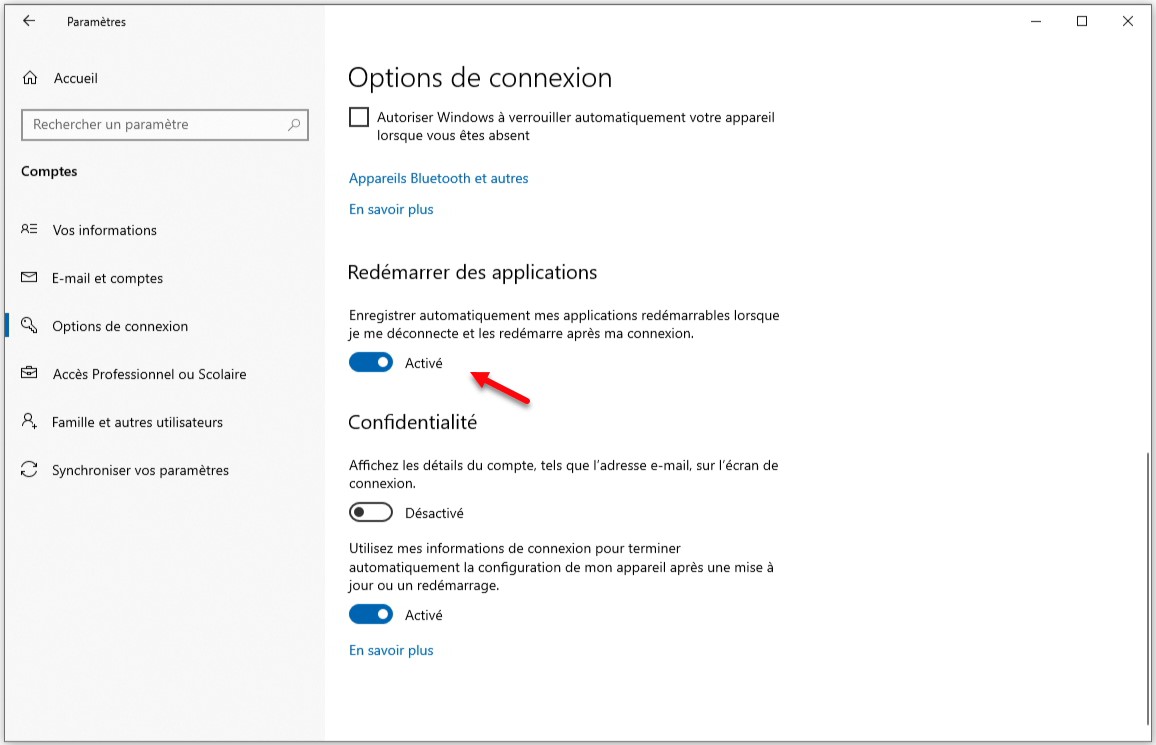1156x745 pixels.
Task: Click En savoir plus under Confidentialité
Action: (391, 650)
